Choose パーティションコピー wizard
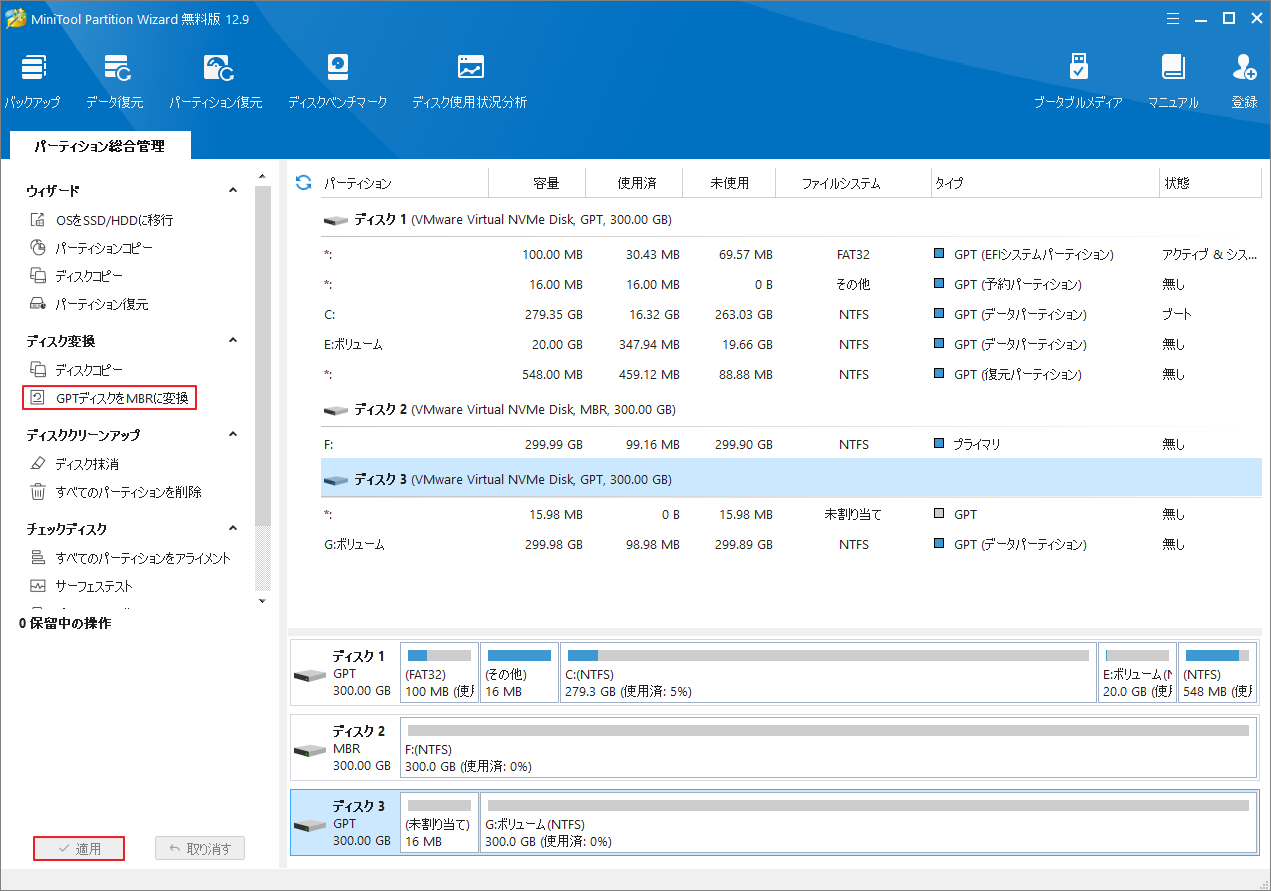The width and height of the screenshot is (1271, 891). (91, 248)
